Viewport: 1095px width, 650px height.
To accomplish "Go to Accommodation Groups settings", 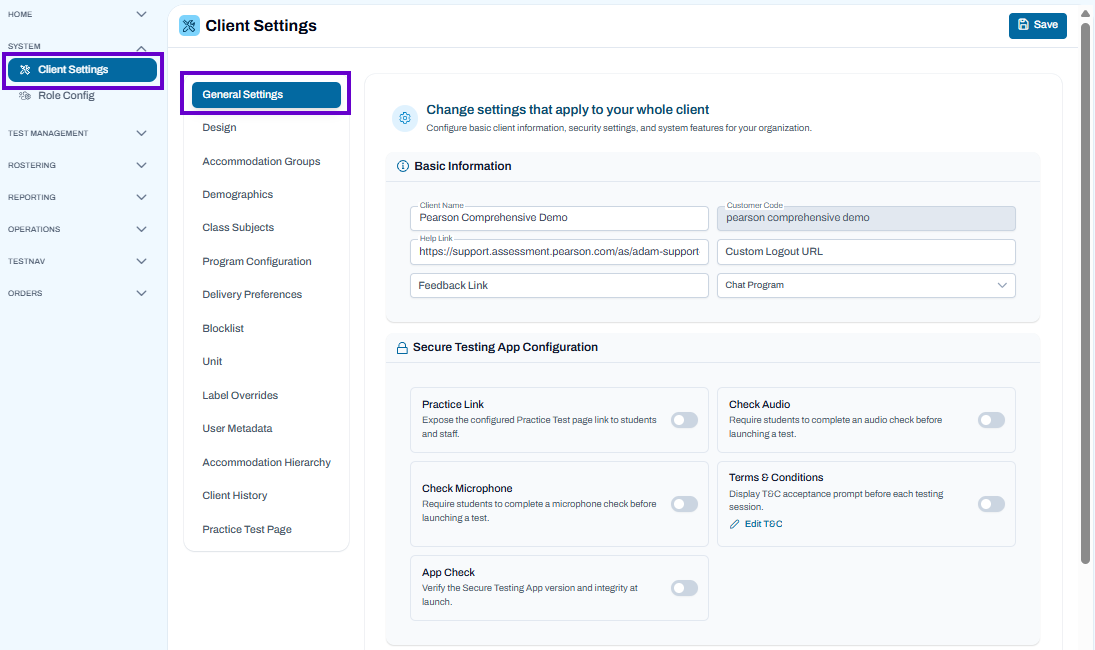I will pyautogui.click(x=261, y=161).
